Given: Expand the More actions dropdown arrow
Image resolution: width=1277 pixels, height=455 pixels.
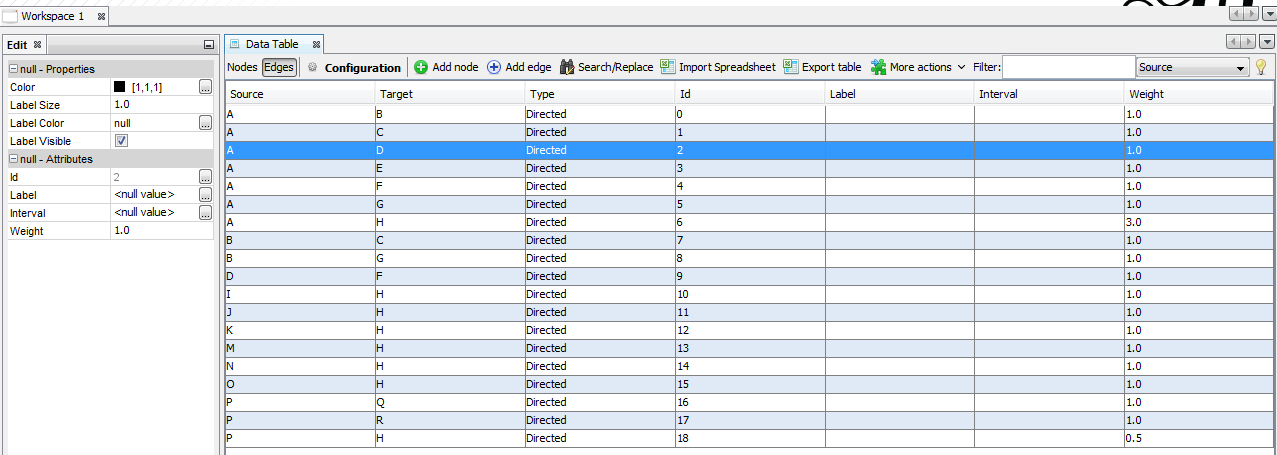Looking at the screenshot, I should [961, 68].
